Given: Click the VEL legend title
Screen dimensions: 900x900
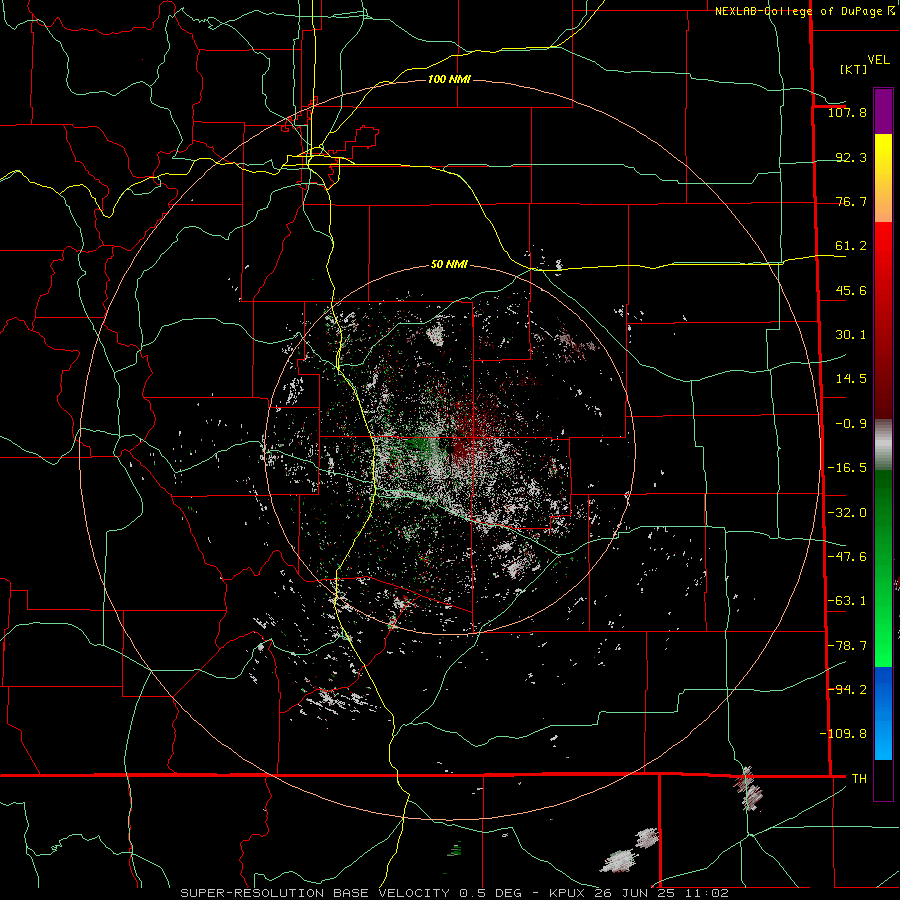Looking at the screenshot, I should click(x=878, y=60).
